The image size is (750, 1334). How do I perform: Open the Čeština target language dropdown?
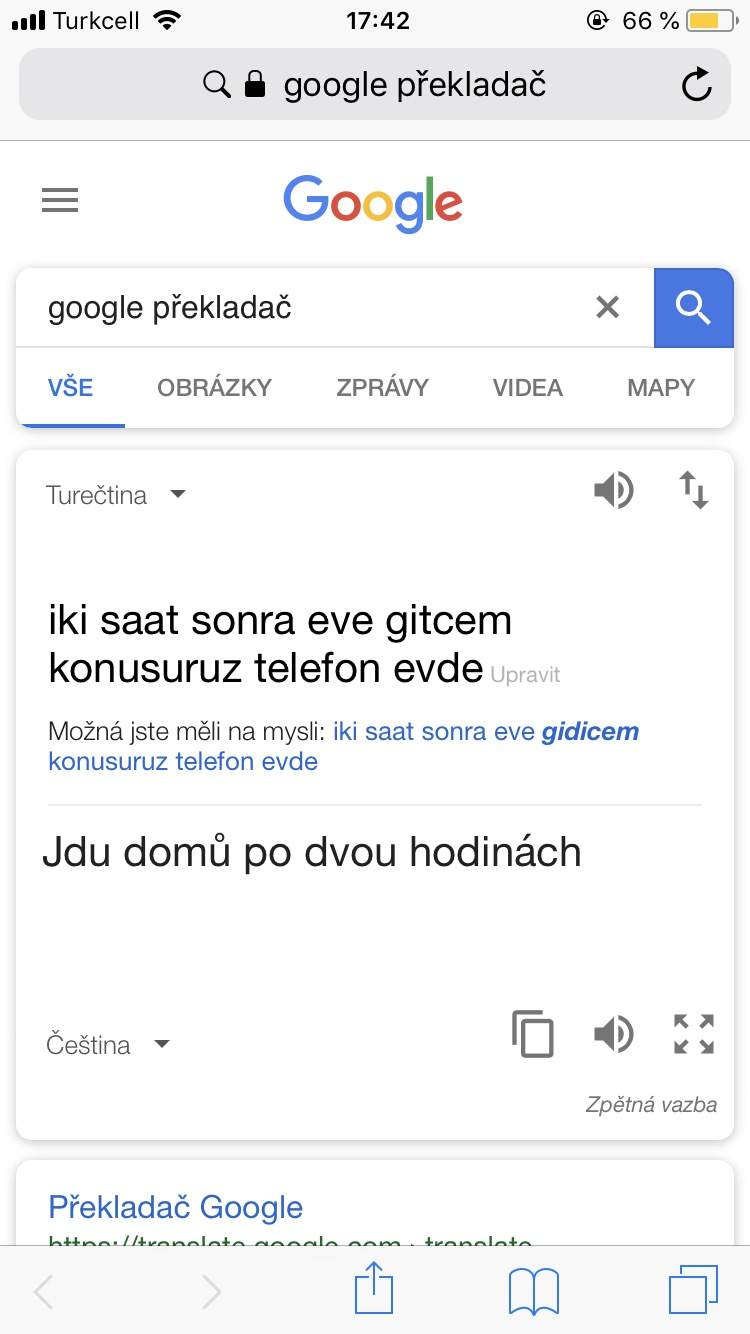point(108,1045)
